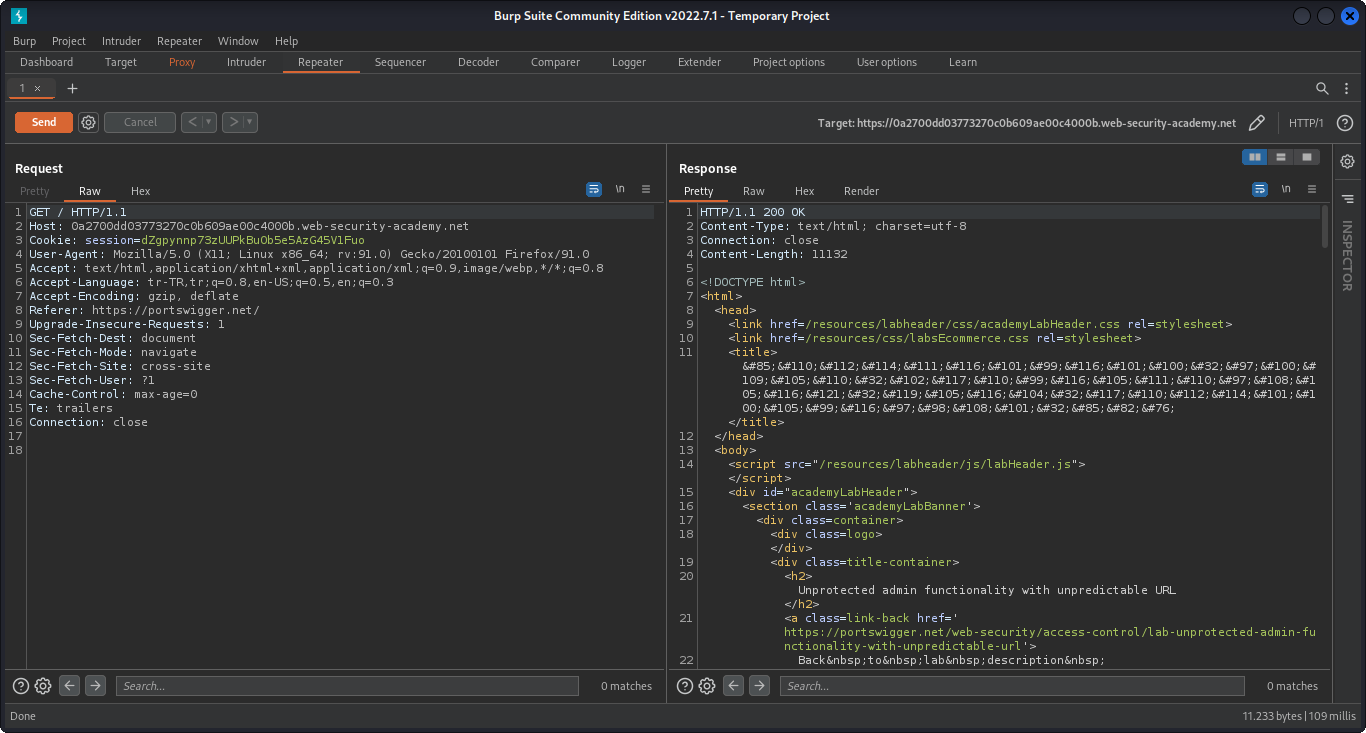1366x733 pixels.
Task: Select Response Raw view tab
Action: tap(753, 191)
